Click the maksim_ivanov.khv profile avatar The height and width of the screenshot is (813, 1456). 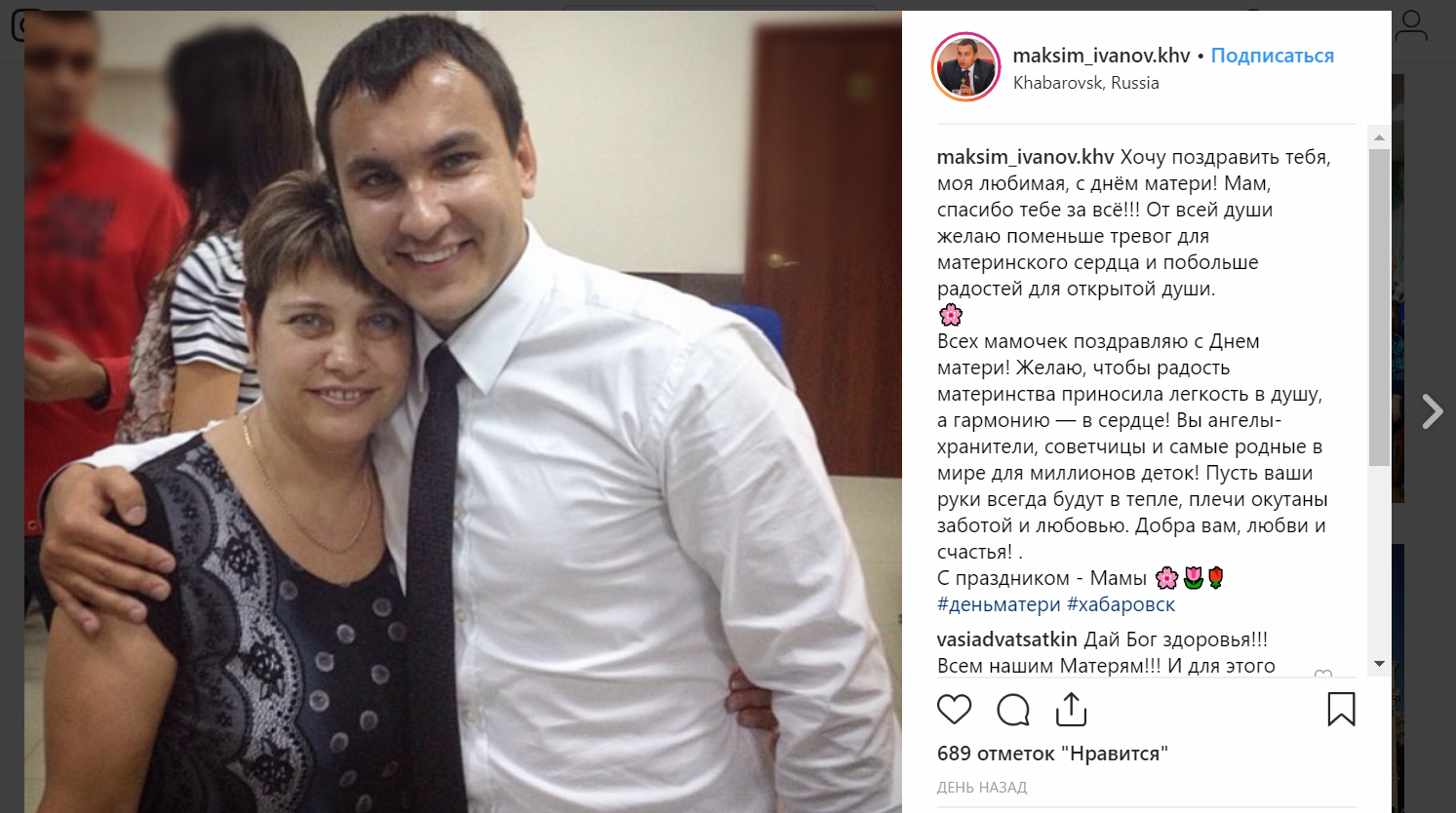(x=966, y=67)
